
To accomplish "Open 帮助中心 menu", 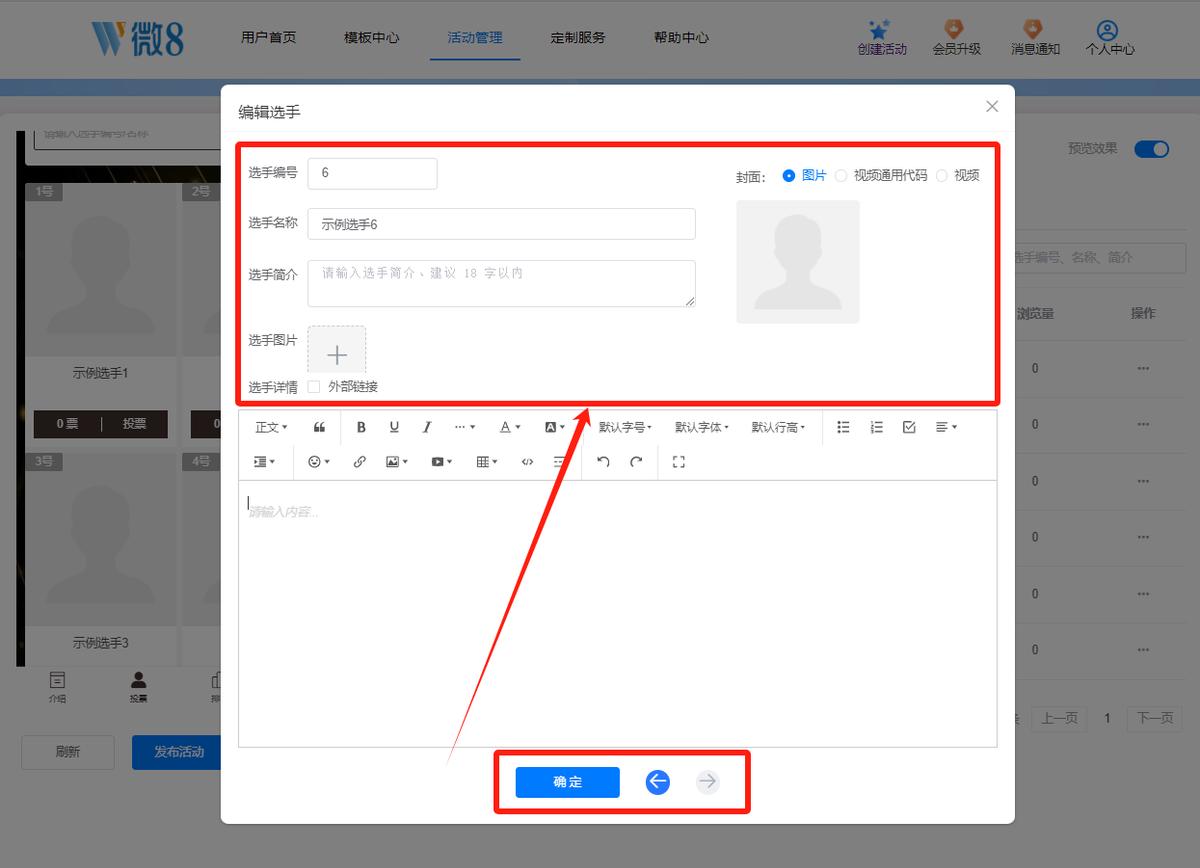I will point(681,38).
